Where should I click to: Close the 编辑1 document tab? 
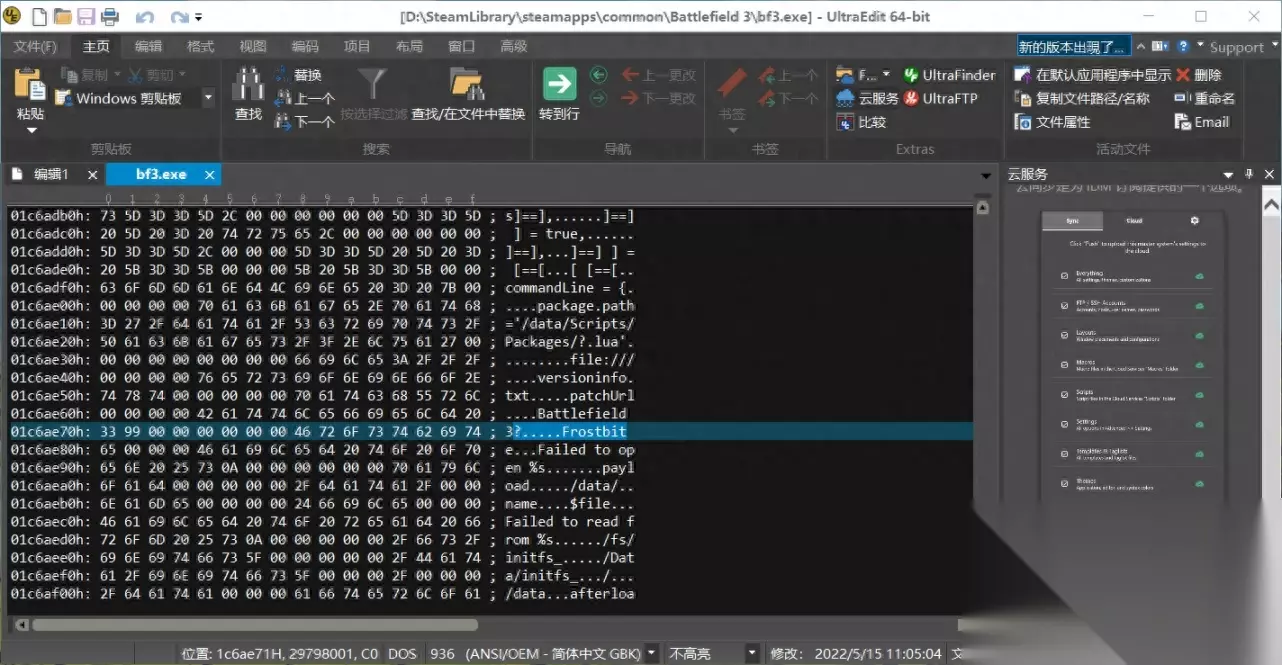coord(92,175)
